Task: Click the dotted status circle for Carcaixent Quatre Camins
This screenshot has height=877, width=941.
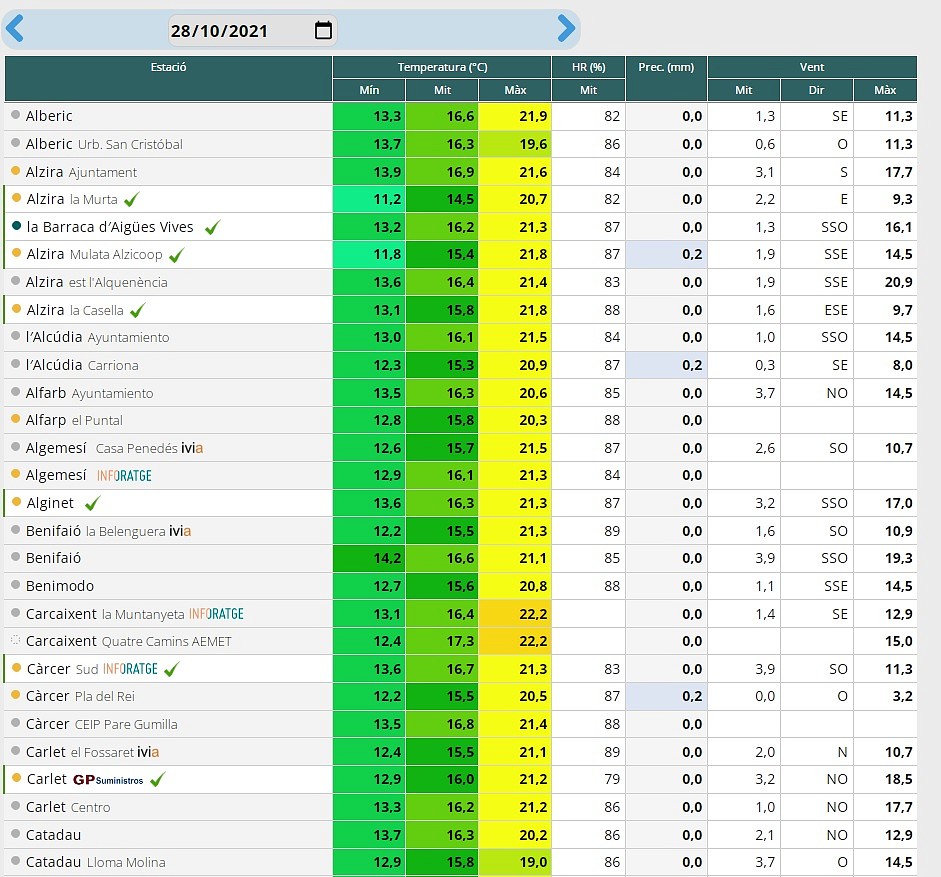Action: pyautogui.click(x=16, y=640)
